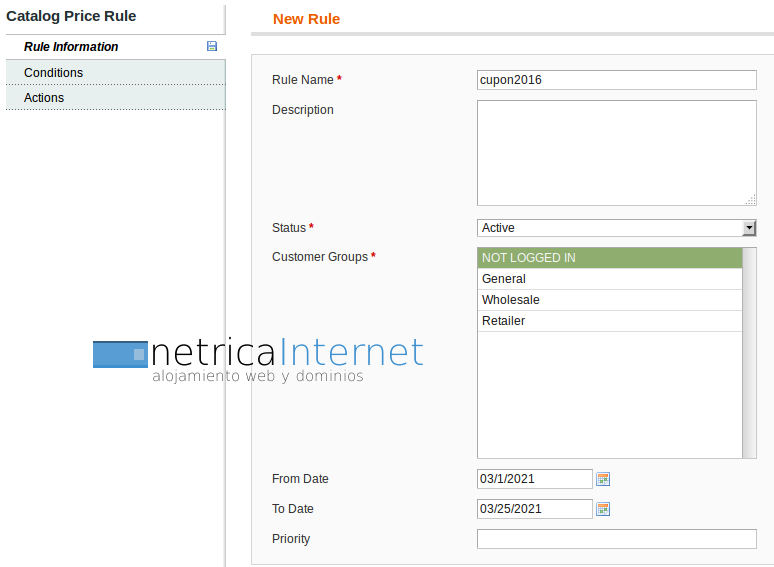Click the save icon beside Rule Information
Viewport: 774px width, 567px height.
coord(211,46)
